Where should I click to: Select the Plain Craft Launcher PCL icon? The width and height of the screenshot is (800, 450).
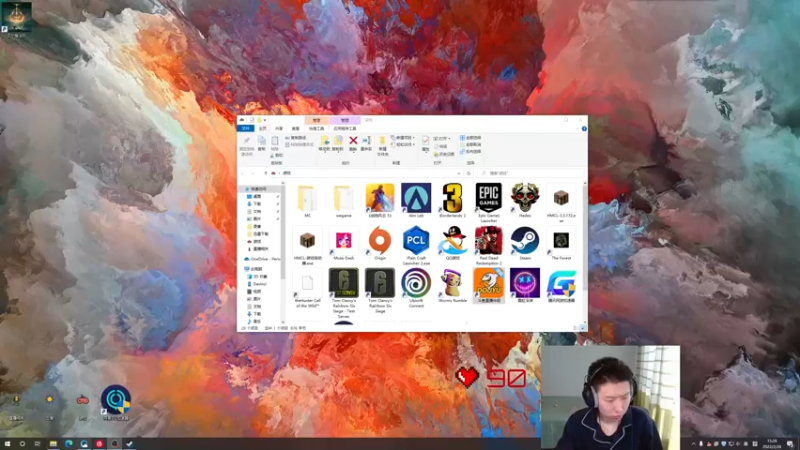point(416,245)
